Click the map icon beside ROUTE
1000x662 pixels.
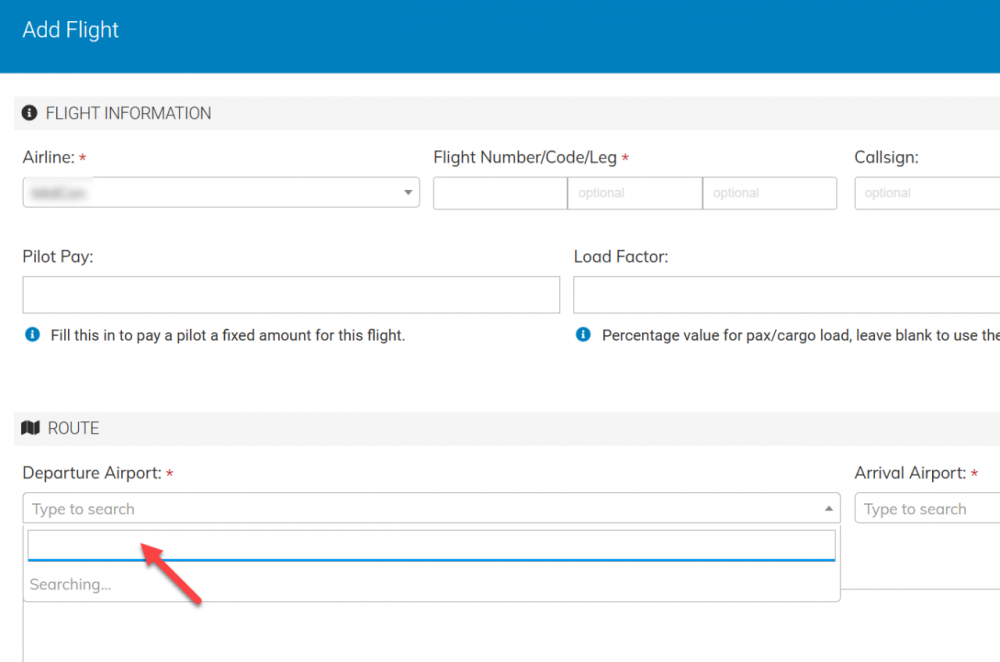(x=30, y=428)
